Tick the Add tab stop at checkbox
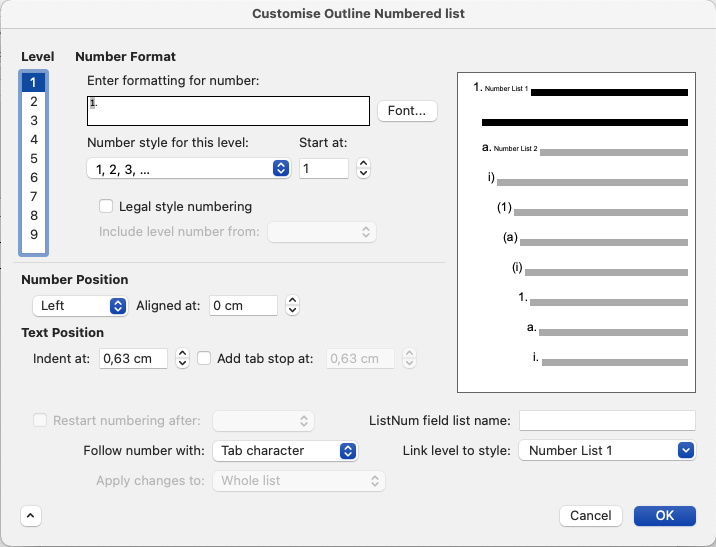Image resolution: width=716 pixels, height=547 pixels. [x=204, y=358]
